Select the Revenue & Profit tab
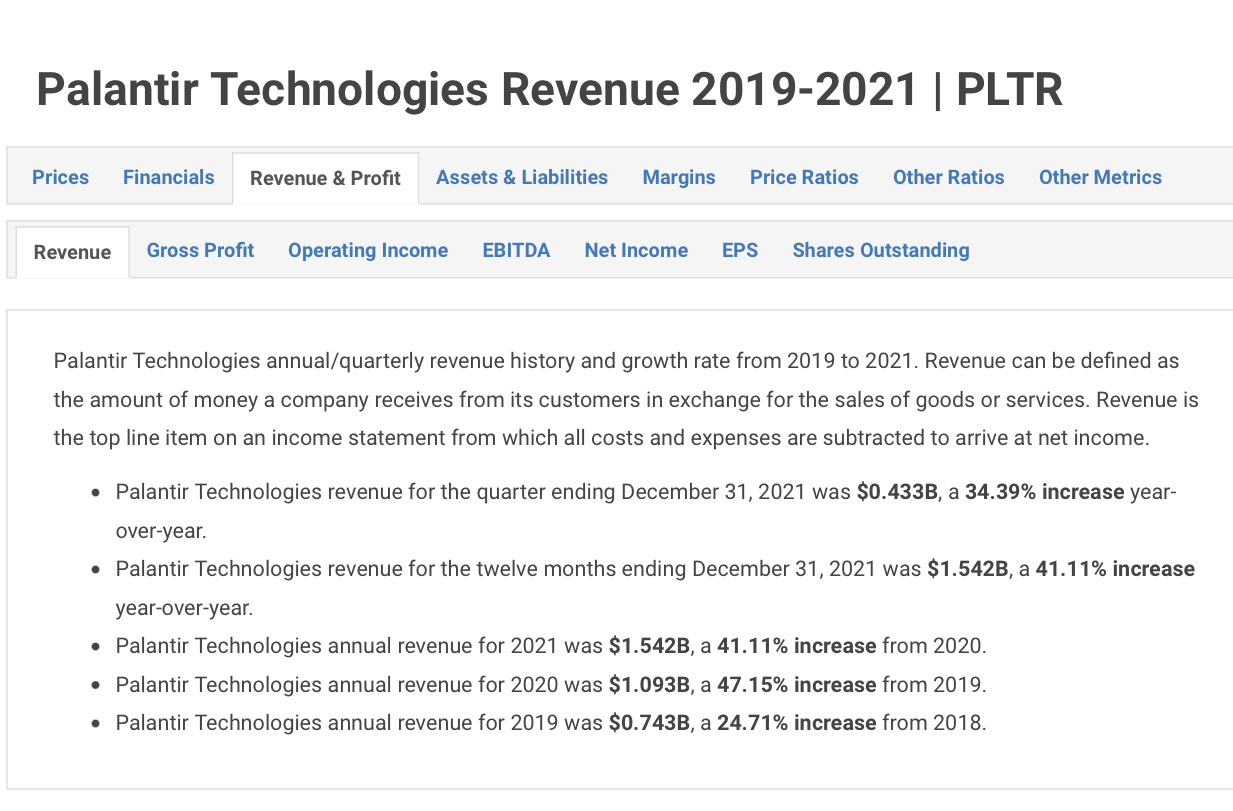 click(x=325, y=178)
